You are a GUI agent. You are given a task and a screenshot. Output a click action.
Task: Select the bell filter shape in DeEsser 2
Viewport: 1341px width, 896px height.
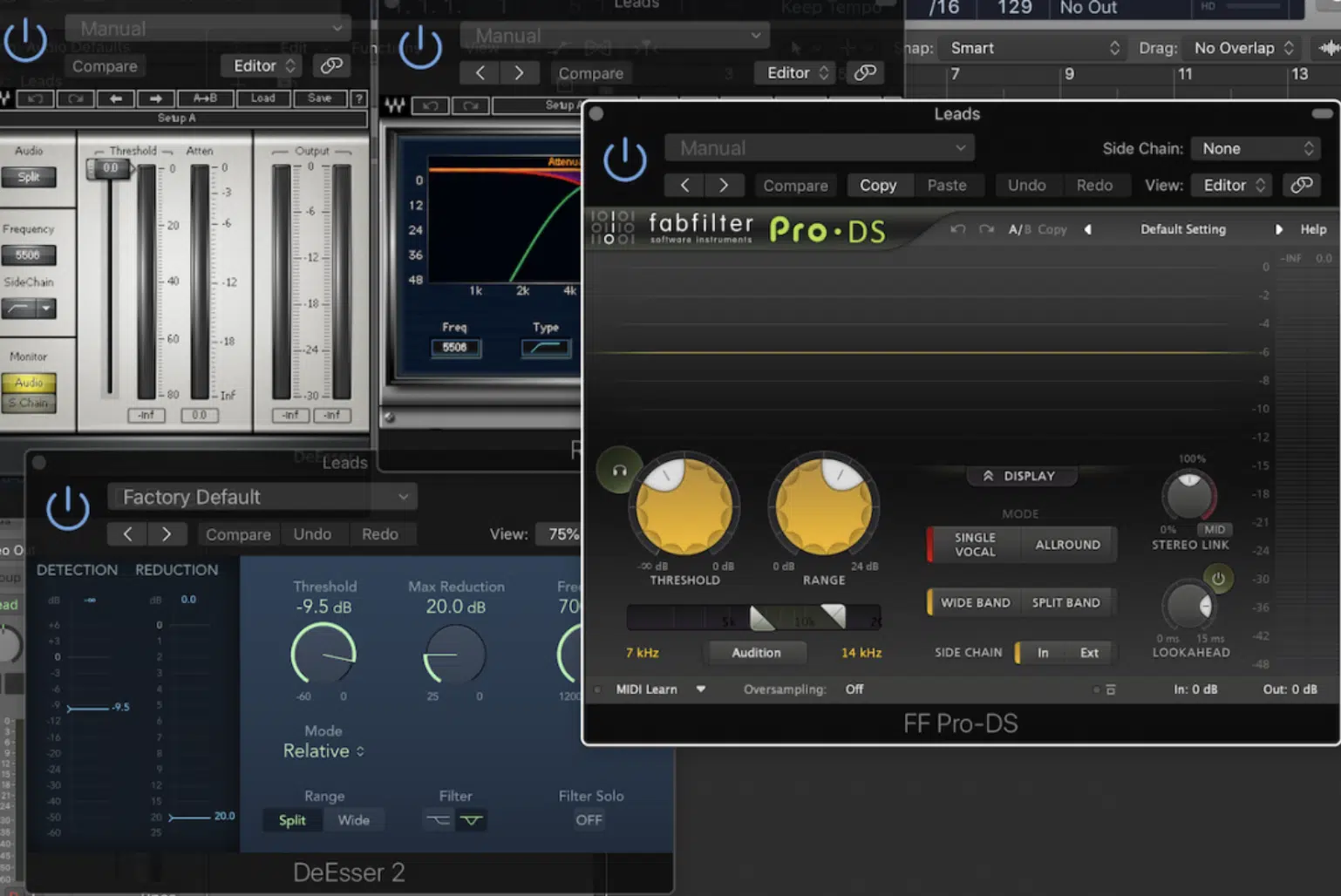pyautogui.click(x=471, y=820)
